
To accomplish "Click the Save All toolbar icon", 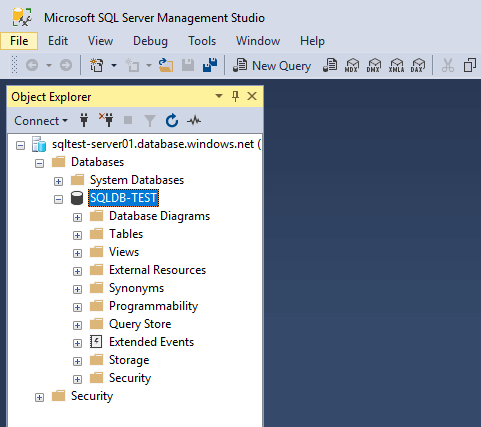I will (x=210, y=65).
